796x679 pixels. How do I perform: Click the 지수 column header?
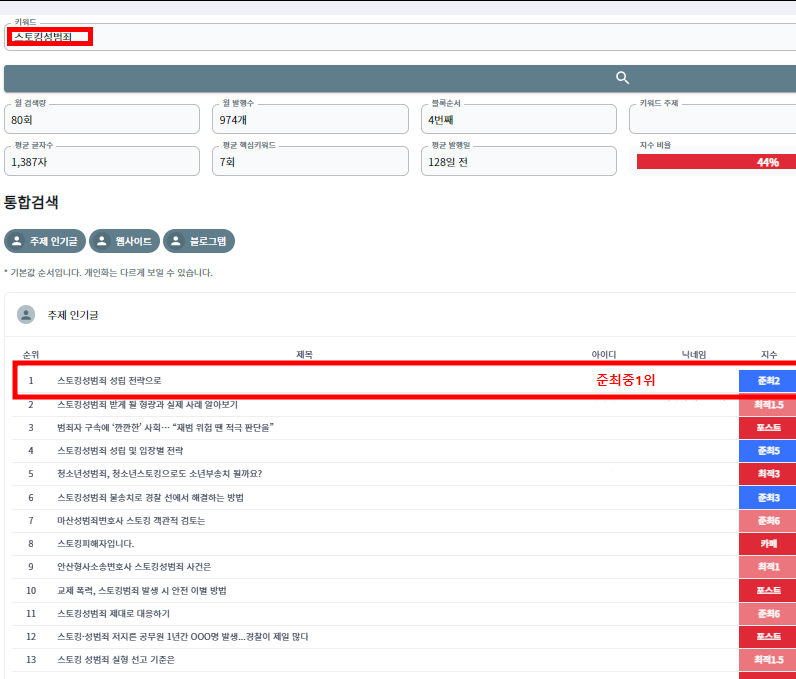click(x=768, y=354)
